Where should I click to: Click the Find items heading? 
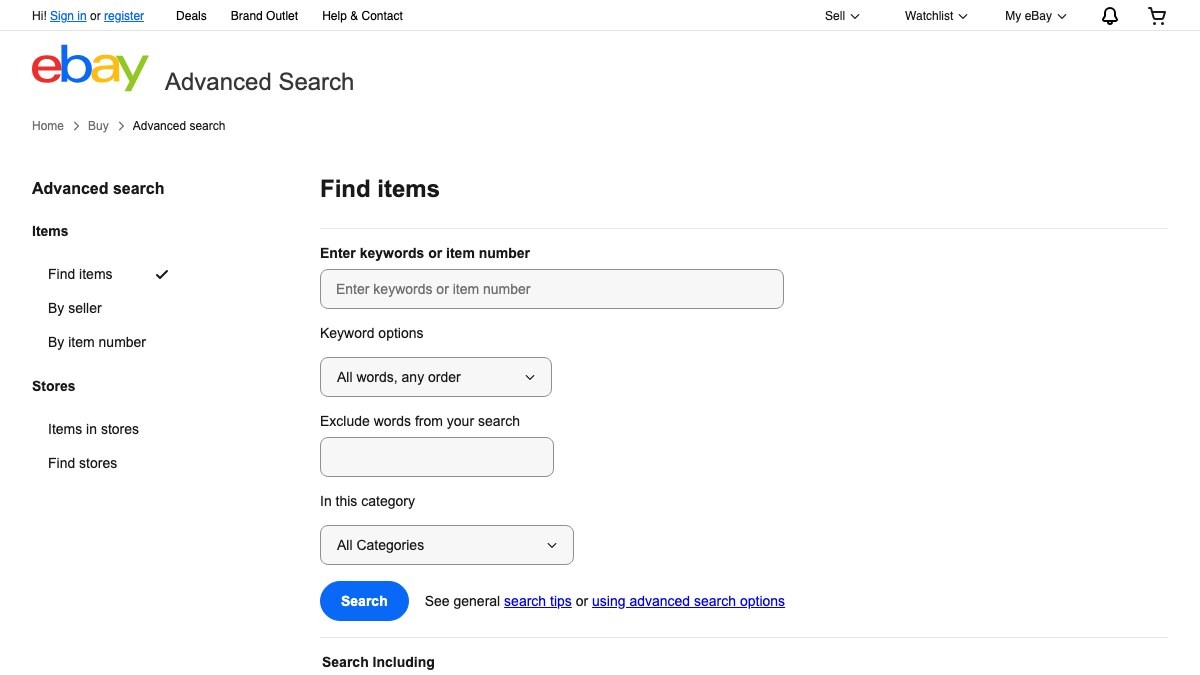[x=380, y=189]
